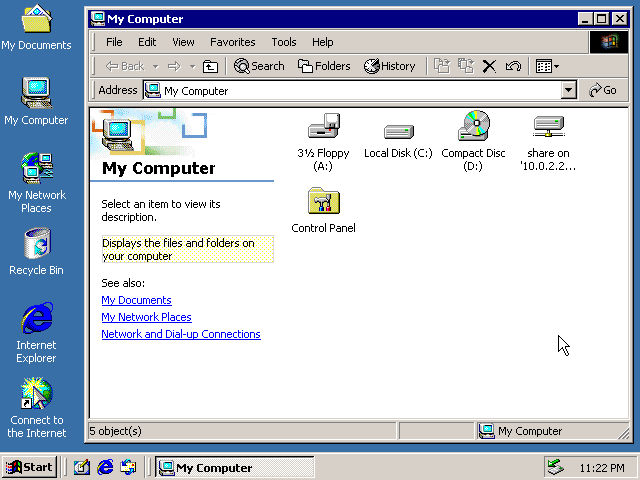
Task: Select the Control Panel folder icon
Action: [324, 200]
